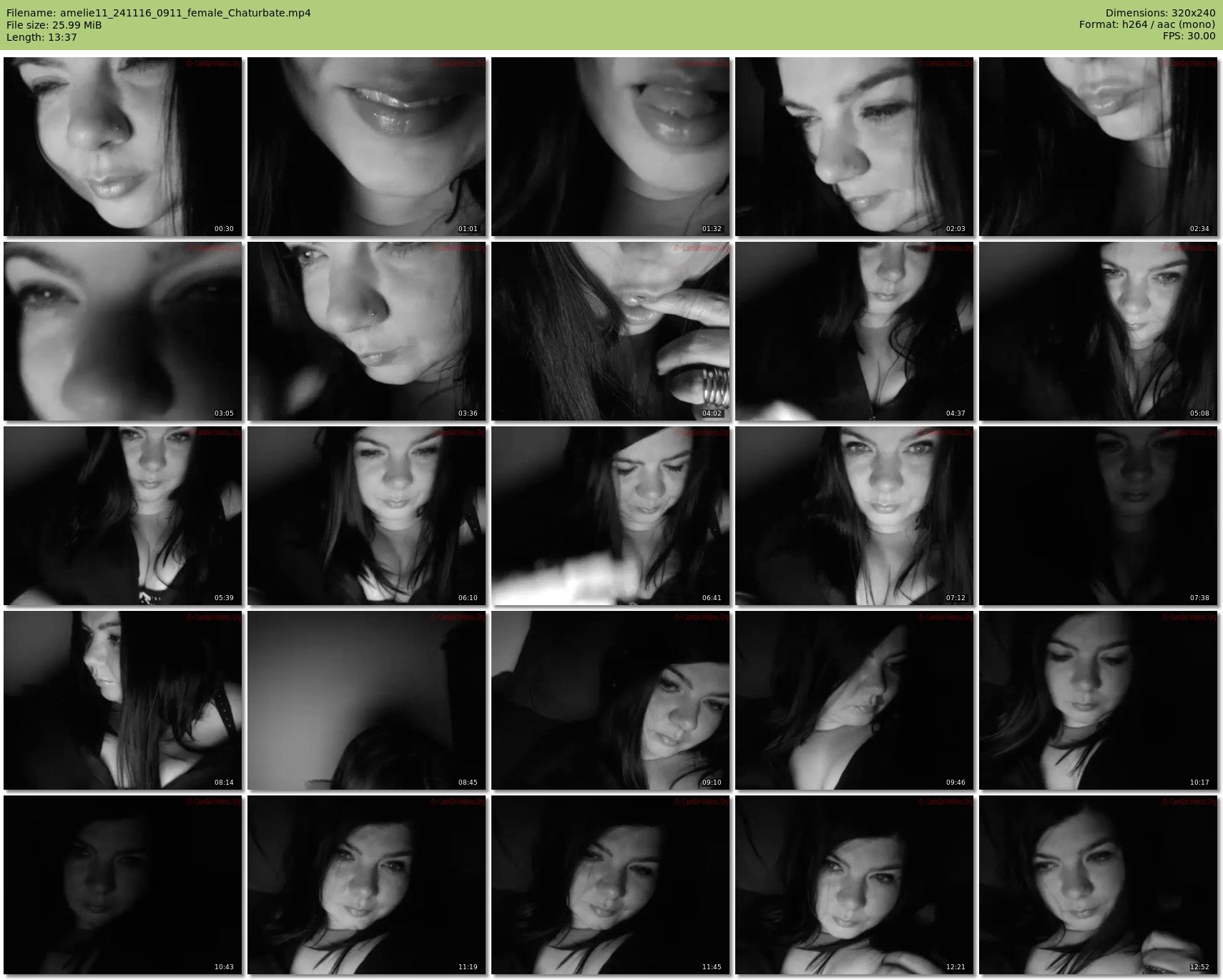The width and height of the screenshot is (1223, 980).
Task: Select the frame marked 01:01
Action: point(367,147)
